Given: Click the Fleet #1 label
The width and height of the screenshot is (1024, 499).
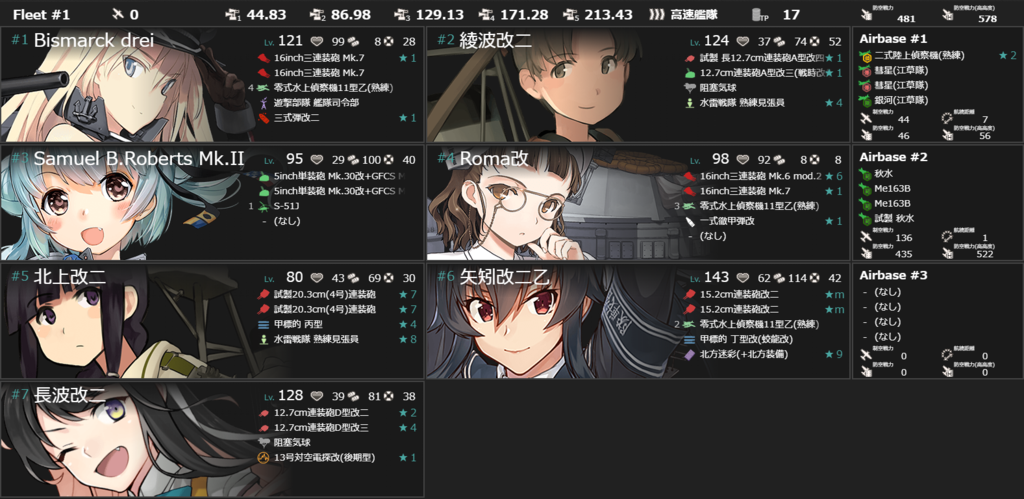Looking at the screenshot, I should pos(41,14).
